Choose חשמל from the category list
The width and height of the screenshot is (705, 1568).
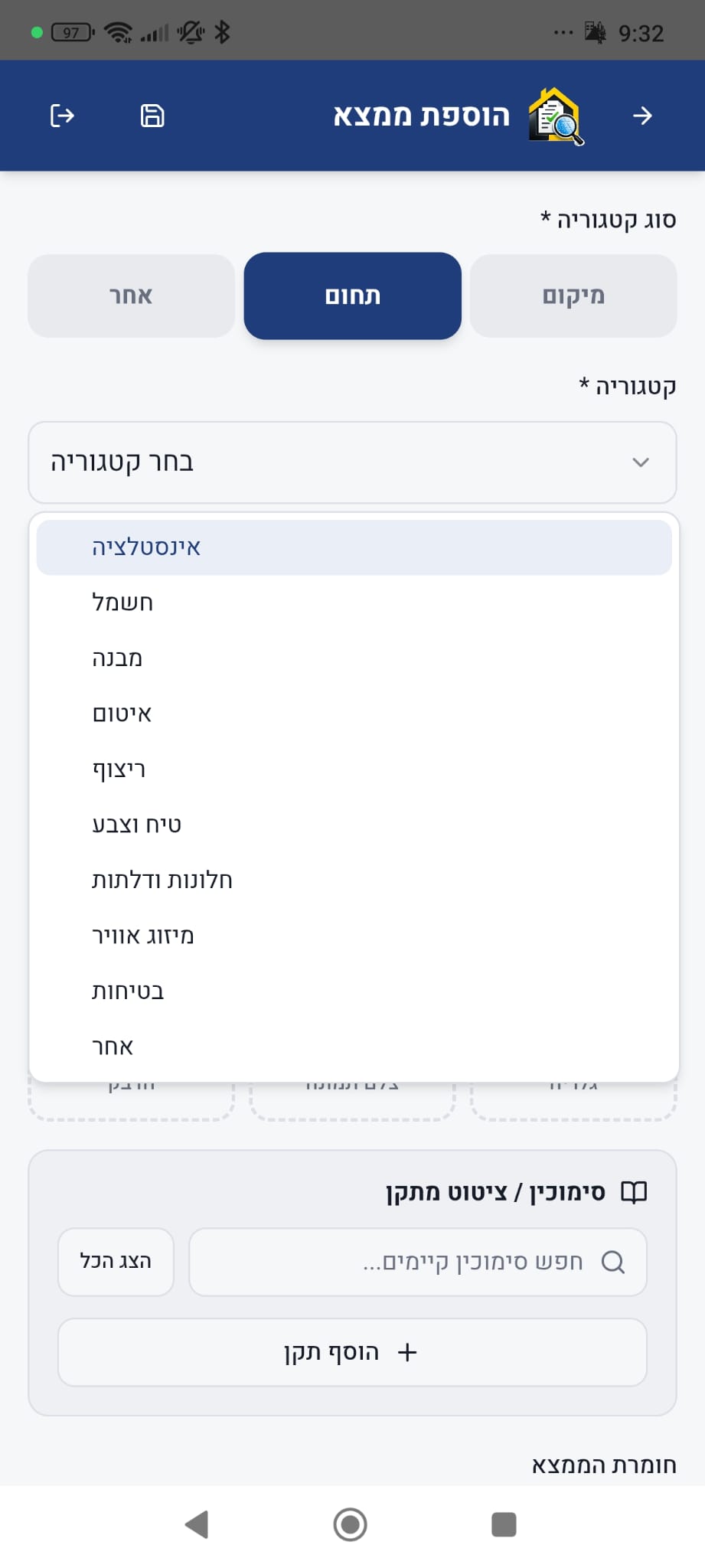tap(354, 603)
